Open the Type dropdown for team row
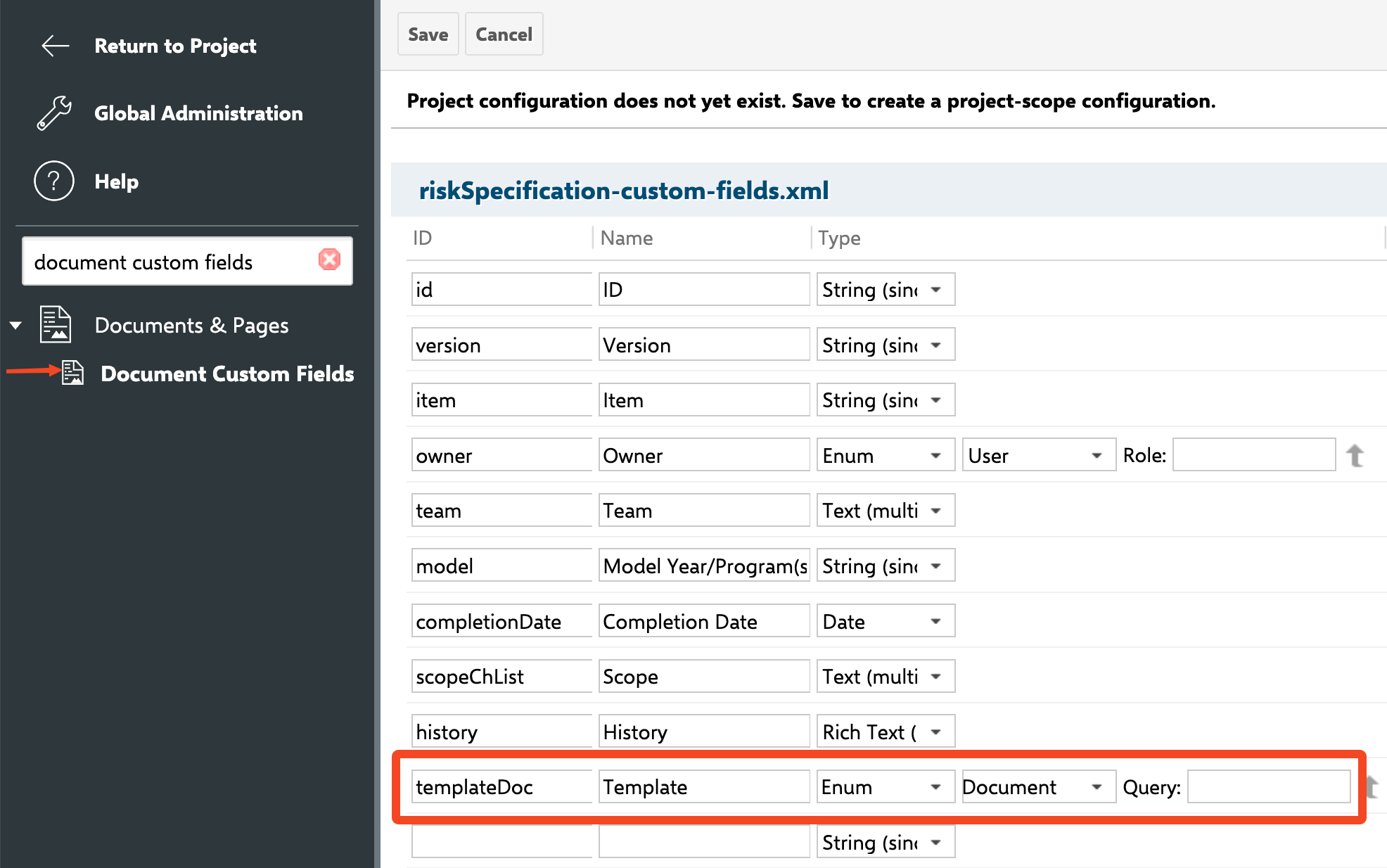This screenshot has width=1387, height=868. tap(886, 510)
